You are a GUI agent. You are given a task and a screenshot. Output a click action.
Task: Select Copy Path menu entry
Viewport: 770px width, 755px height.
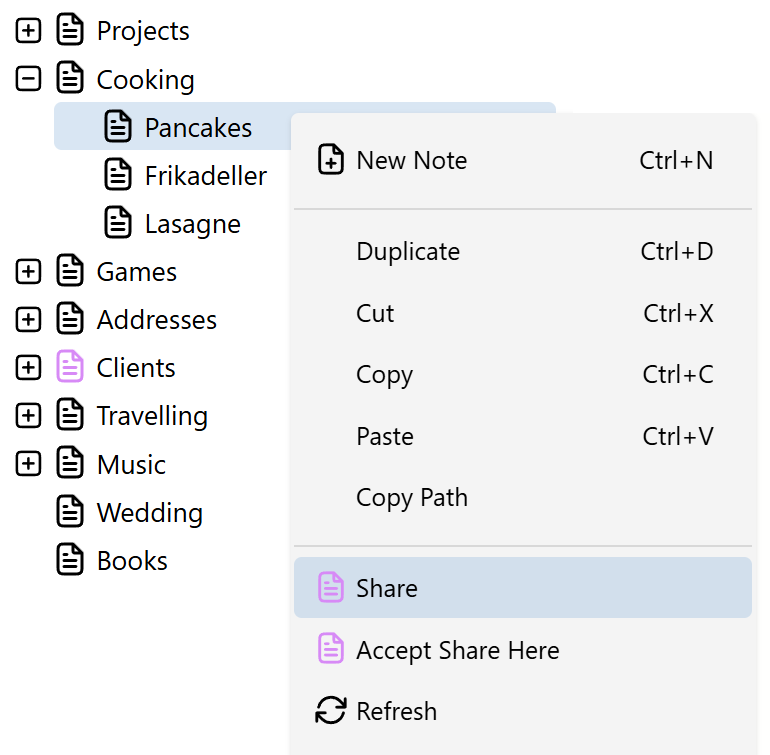click(x=522, y=498)
